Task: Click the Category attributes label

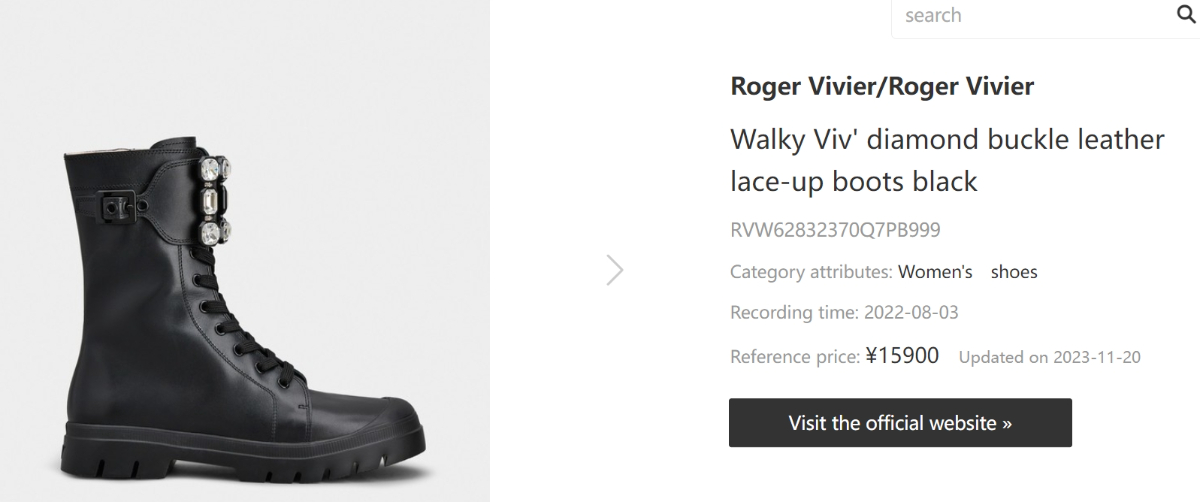Action: coord(811,272)
